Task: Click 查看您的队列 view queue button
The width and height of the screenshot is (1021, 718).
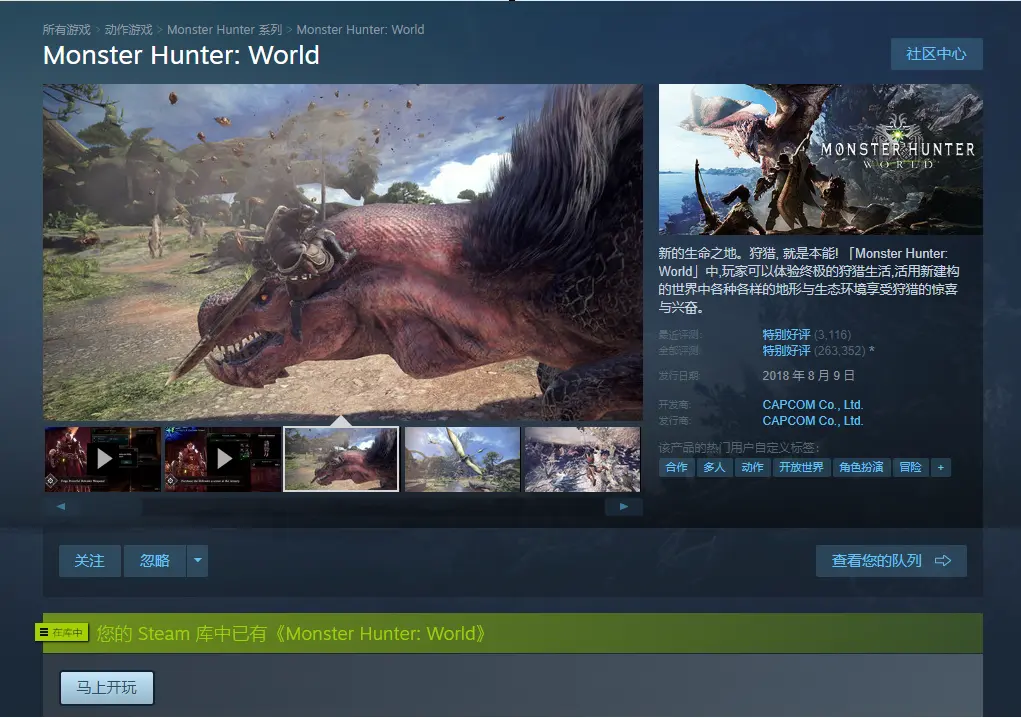Action: tap(891, 561)
